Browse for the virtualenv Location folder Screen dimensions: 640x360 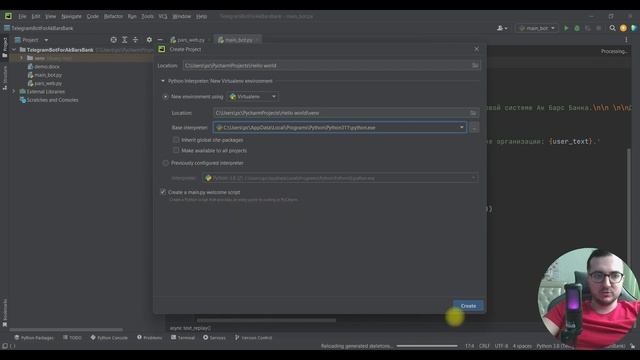(x=473, y=113)
